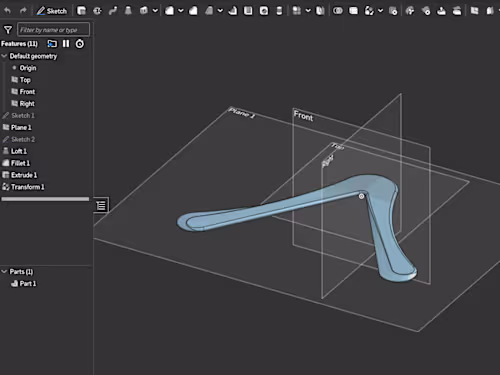Open the Draft tool dropdown arrow

point(220,11)
